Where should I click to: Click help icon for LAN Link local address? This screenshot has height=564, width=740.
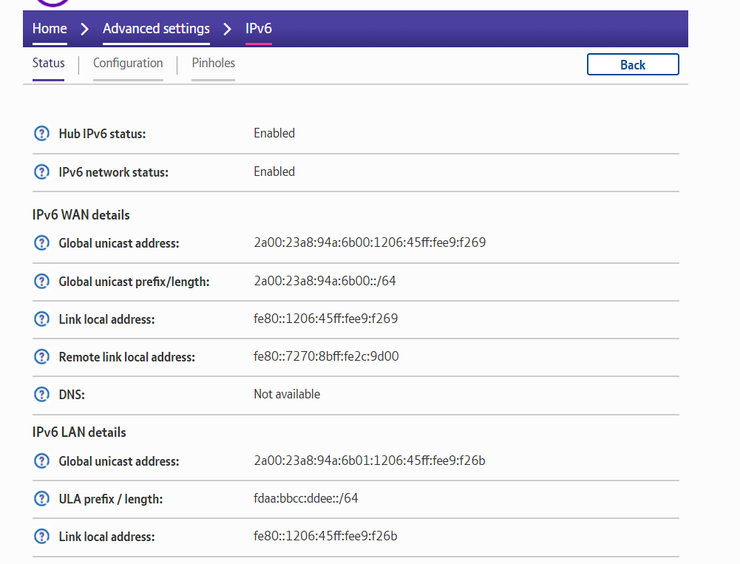(41, 537)
